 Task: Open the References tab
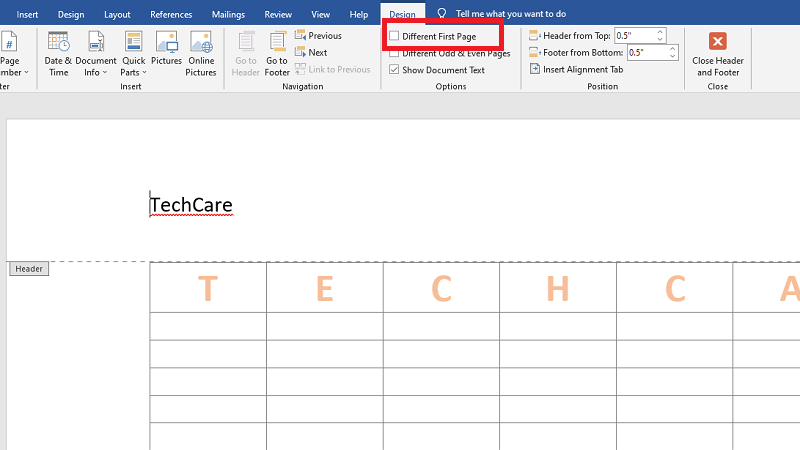tap(171, 15)
